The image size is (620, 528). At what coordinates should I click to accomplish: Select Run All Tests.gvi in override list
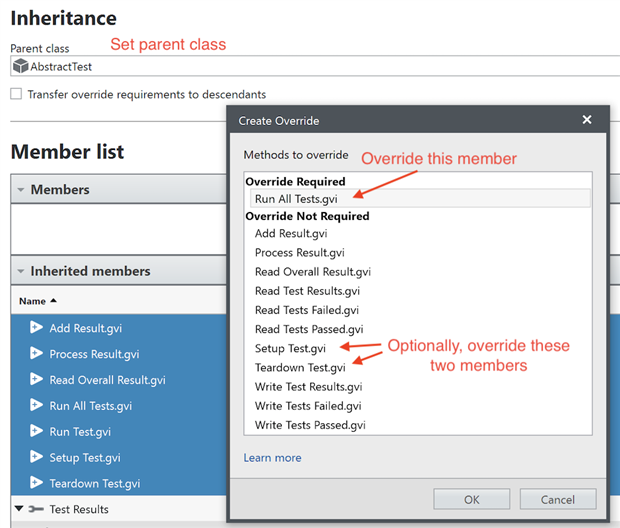click(x=296, y=199)
